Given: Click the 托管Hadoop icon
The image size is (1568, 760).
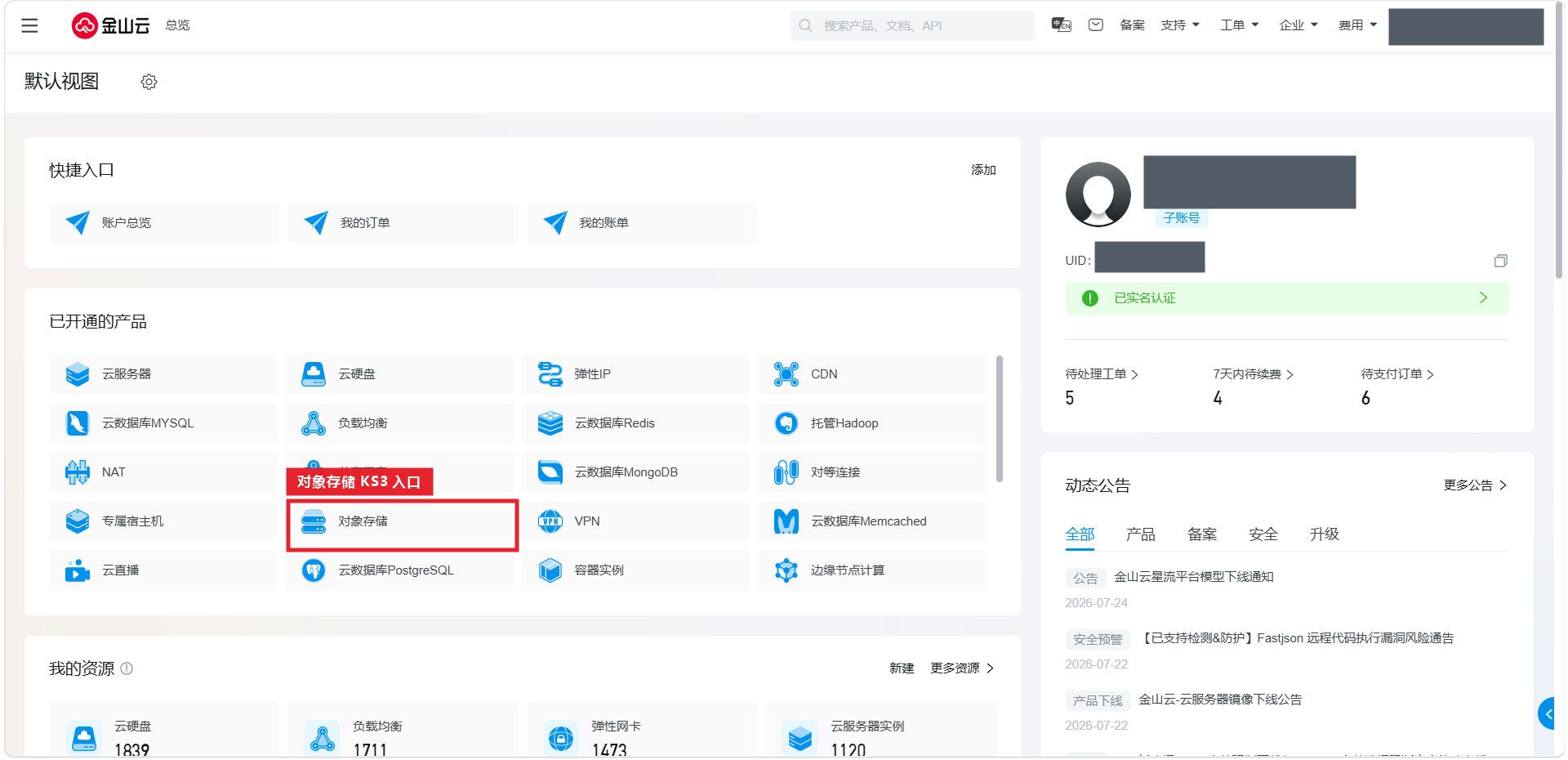Looking at the screenshot, I should (x=786, y=423).
